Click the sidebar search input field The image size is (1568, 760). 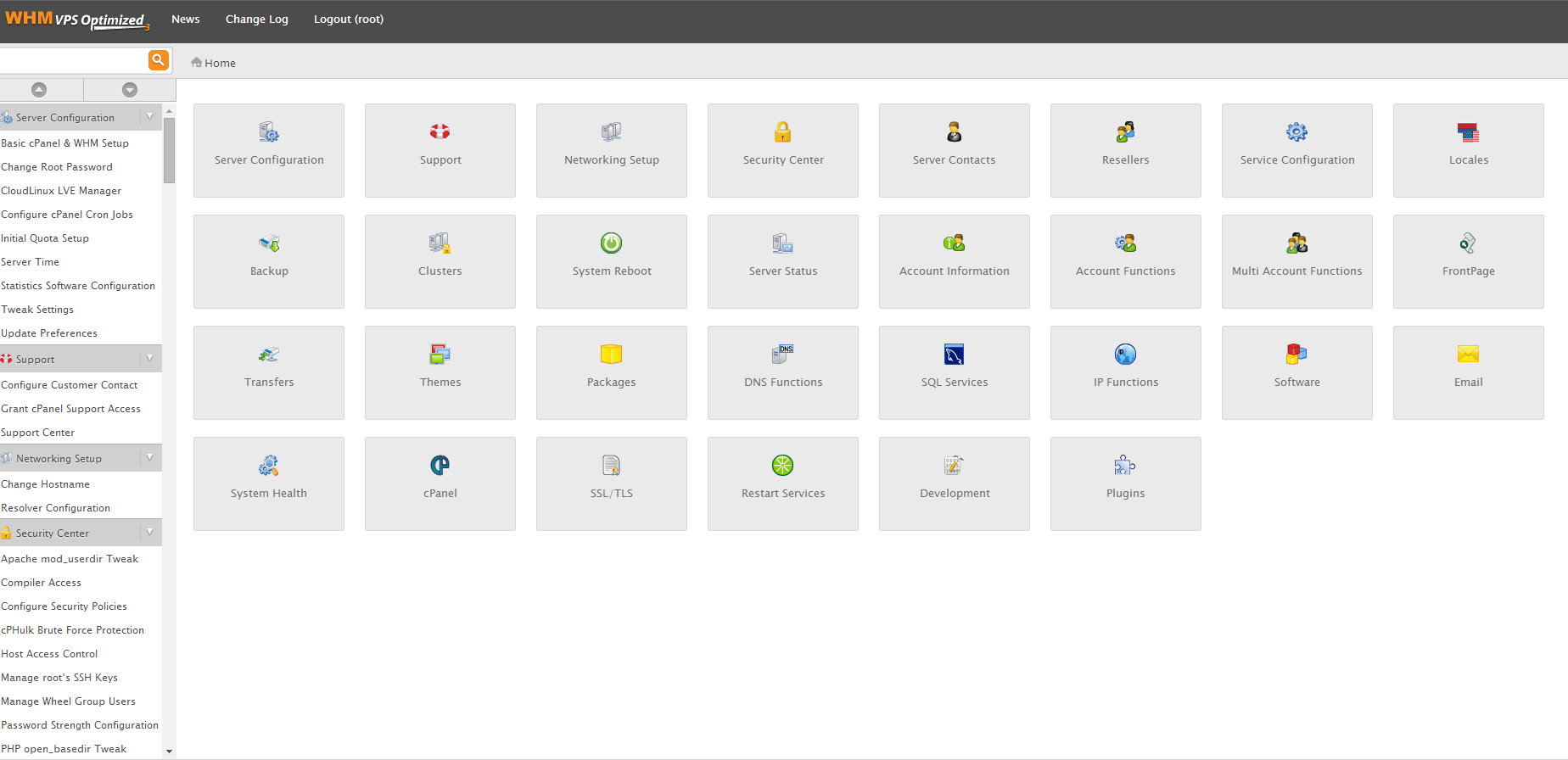73,61
